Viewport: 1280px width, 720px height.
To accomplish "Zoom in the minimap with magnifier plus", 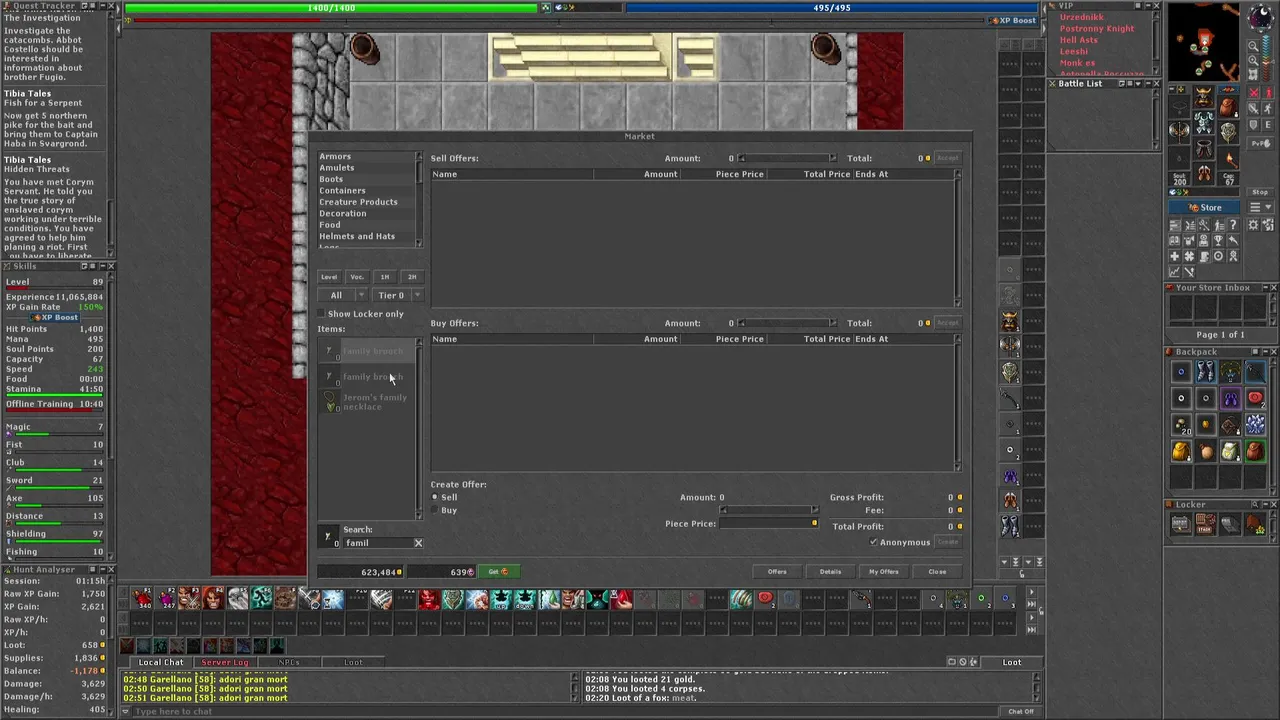I will [1253, 60].
